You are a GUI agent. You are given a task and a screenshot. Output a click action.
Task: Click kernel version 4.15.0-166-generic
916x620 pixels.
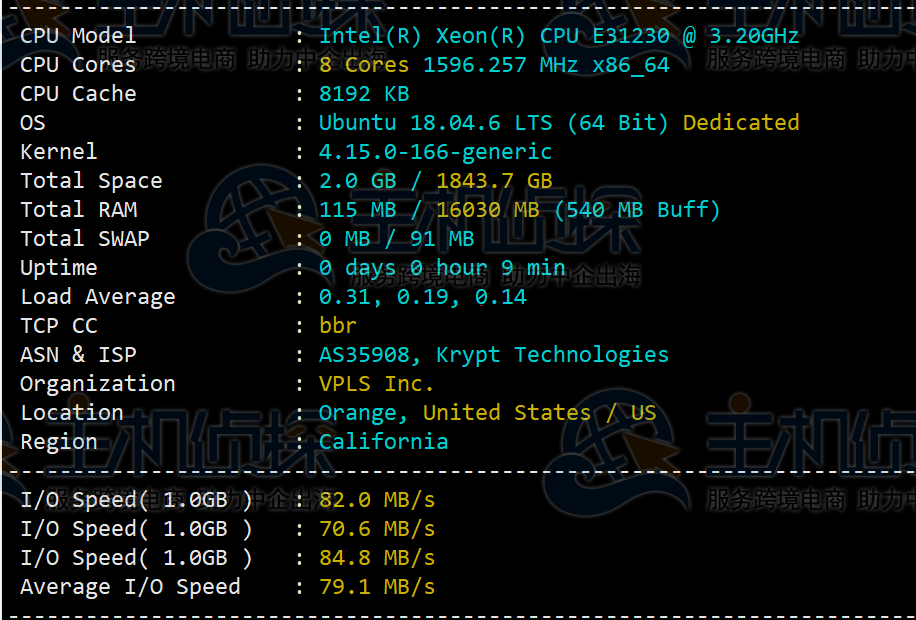point(435,152)
